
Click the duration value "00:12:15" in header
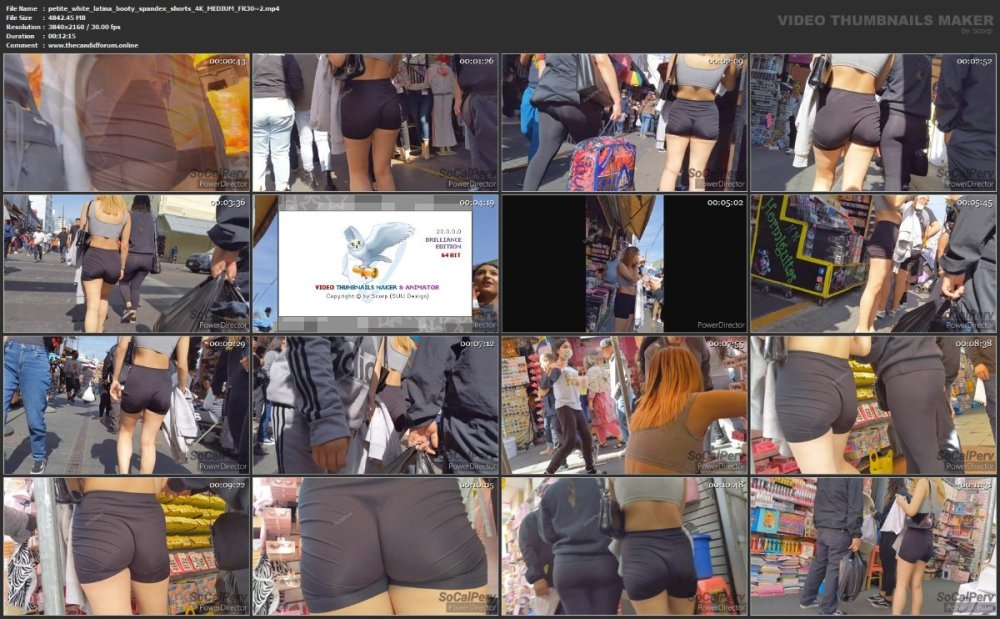point(62,36)
